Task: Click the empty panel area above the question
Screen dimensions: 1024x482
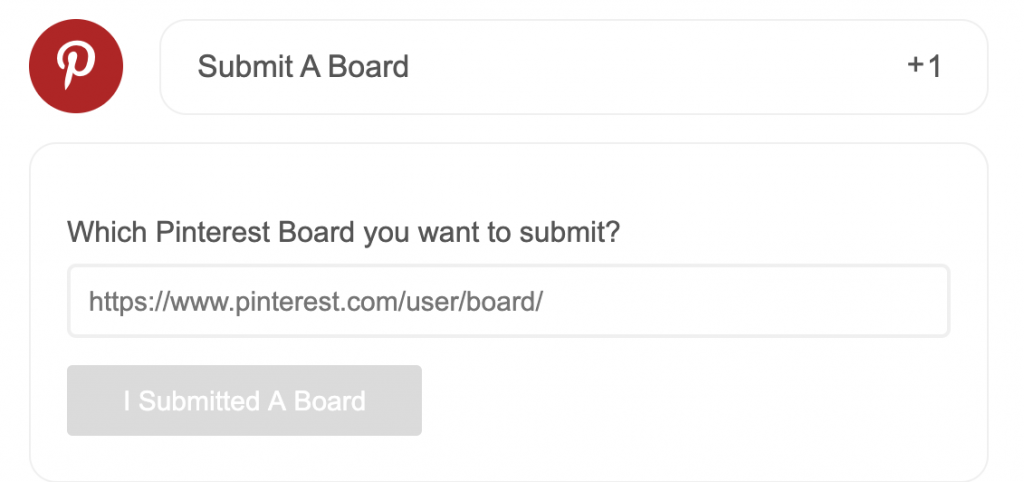Action: point(508,183)
